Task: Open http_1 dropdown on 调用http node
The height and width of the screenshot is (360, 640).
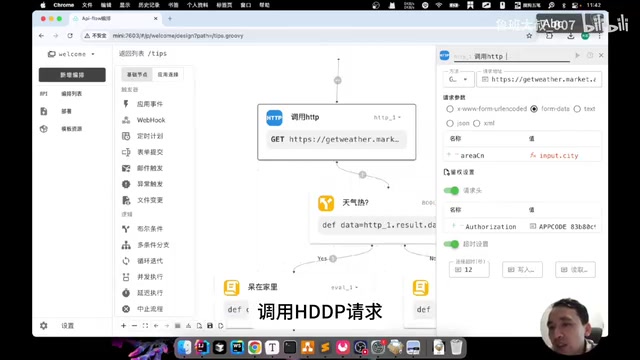Action: click(x=387, y=118)
